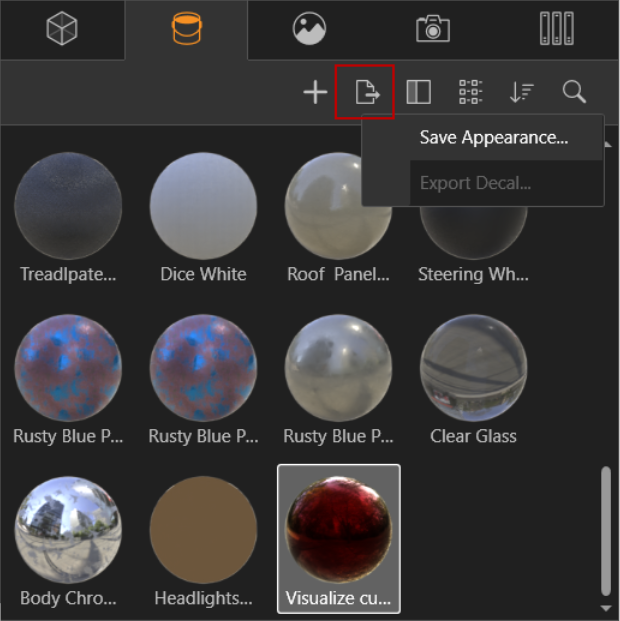The height and width of the screenshot is (621, 620).
Task: Choose Save Appearance from the menu
Action: click(493, 138)
